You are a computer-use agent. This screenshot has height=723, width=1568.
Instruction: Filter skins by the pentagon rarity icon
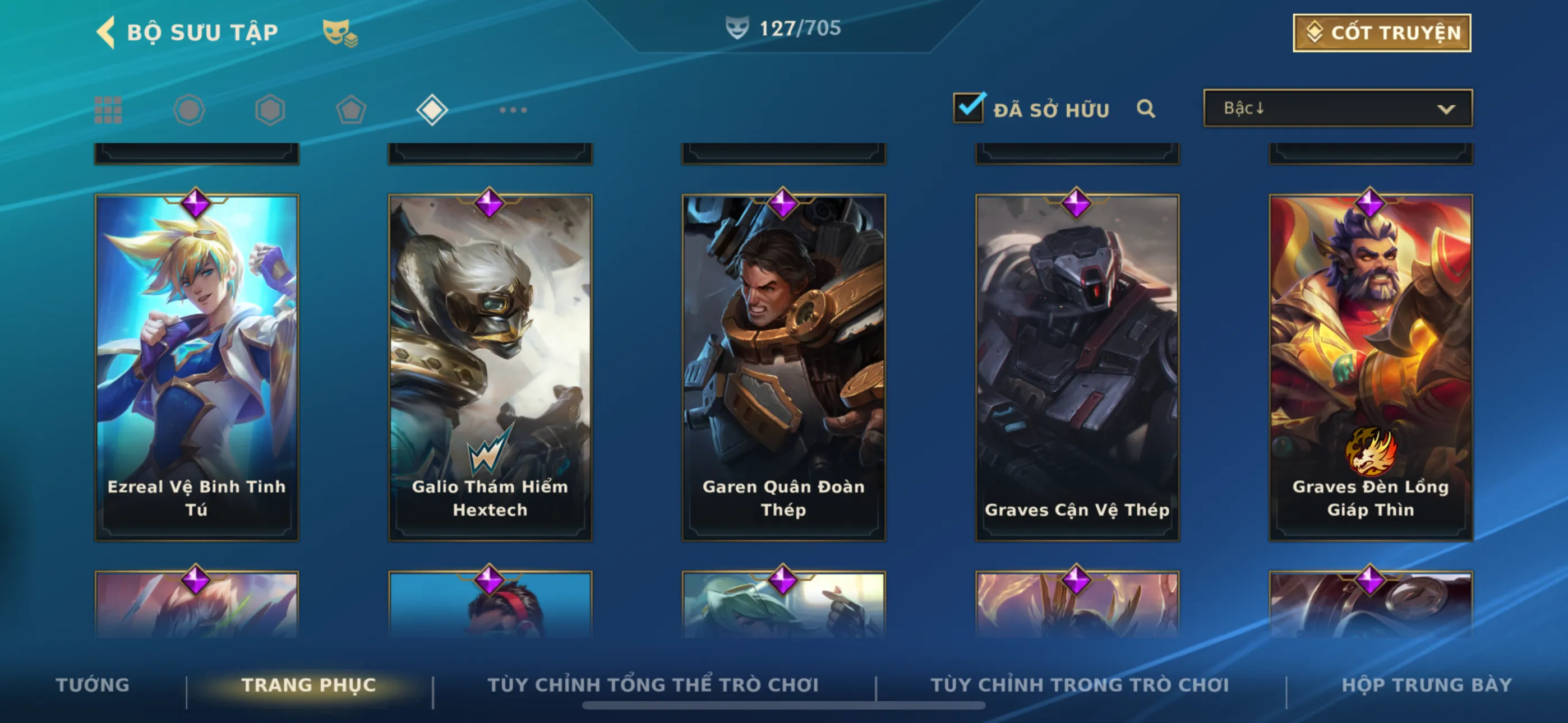point(351,110)
